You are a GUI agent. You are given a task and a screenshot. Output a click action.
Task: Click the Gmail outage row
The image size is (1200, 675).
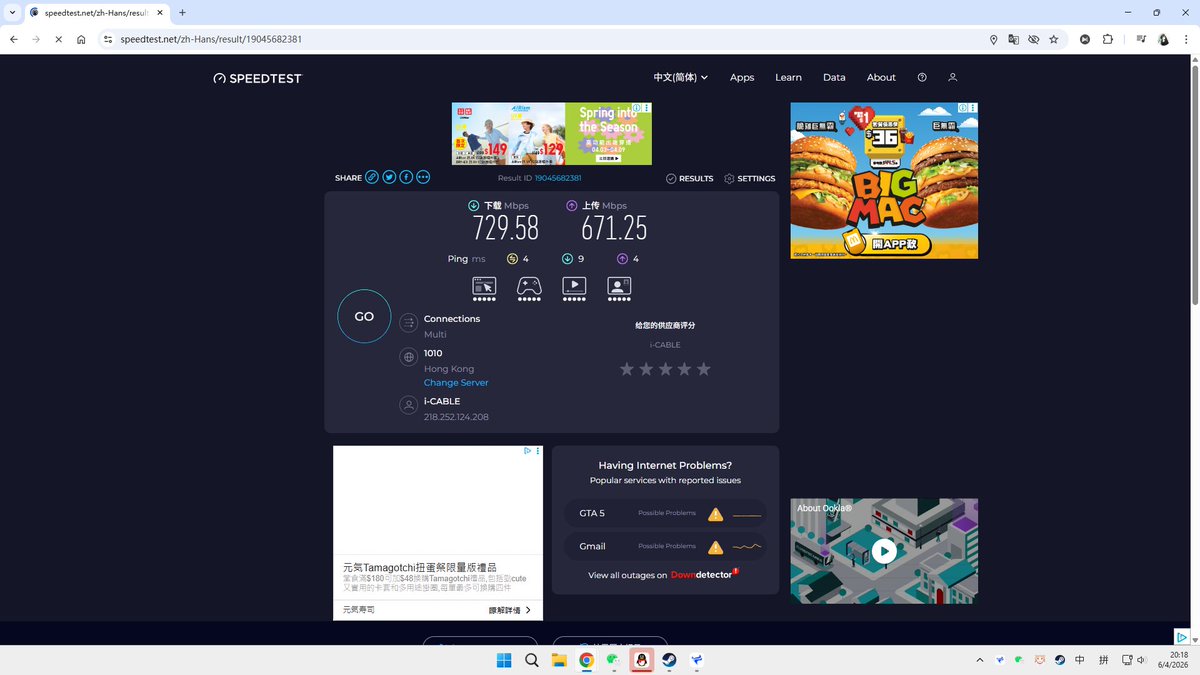[665, 546]
